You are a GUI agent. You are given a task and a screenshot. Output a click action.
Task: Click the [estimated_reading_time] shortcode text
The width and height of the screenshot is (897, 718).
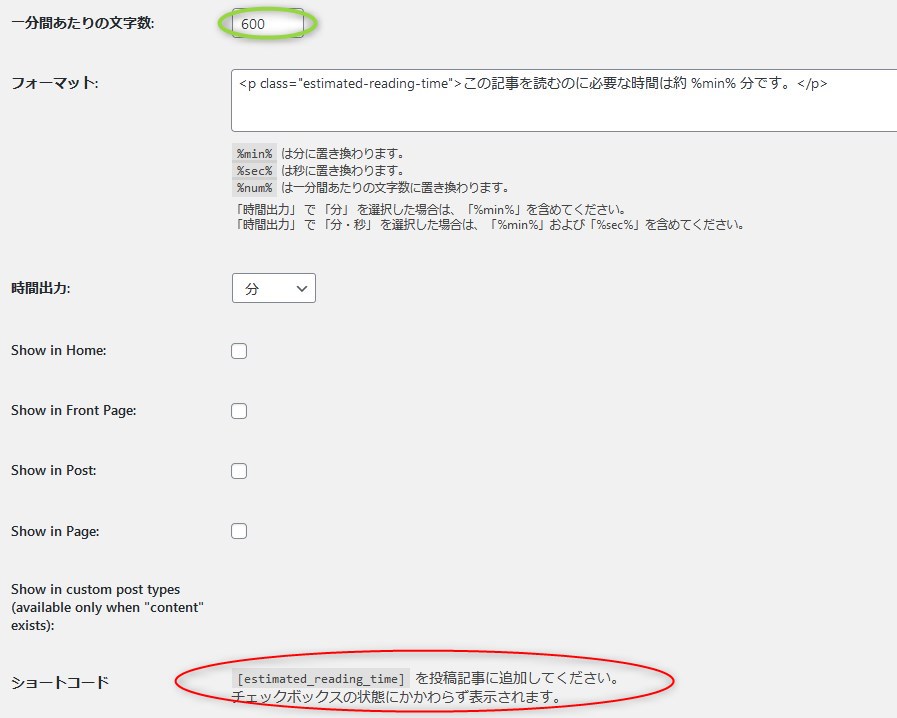click(321, 679)
